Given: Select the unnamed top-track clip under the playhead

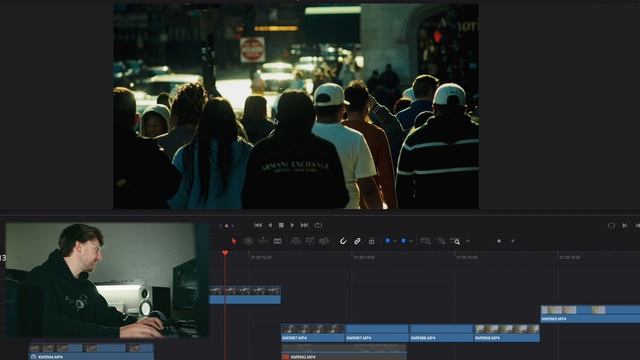Looking at the screenshot, I should click(245, 295).
